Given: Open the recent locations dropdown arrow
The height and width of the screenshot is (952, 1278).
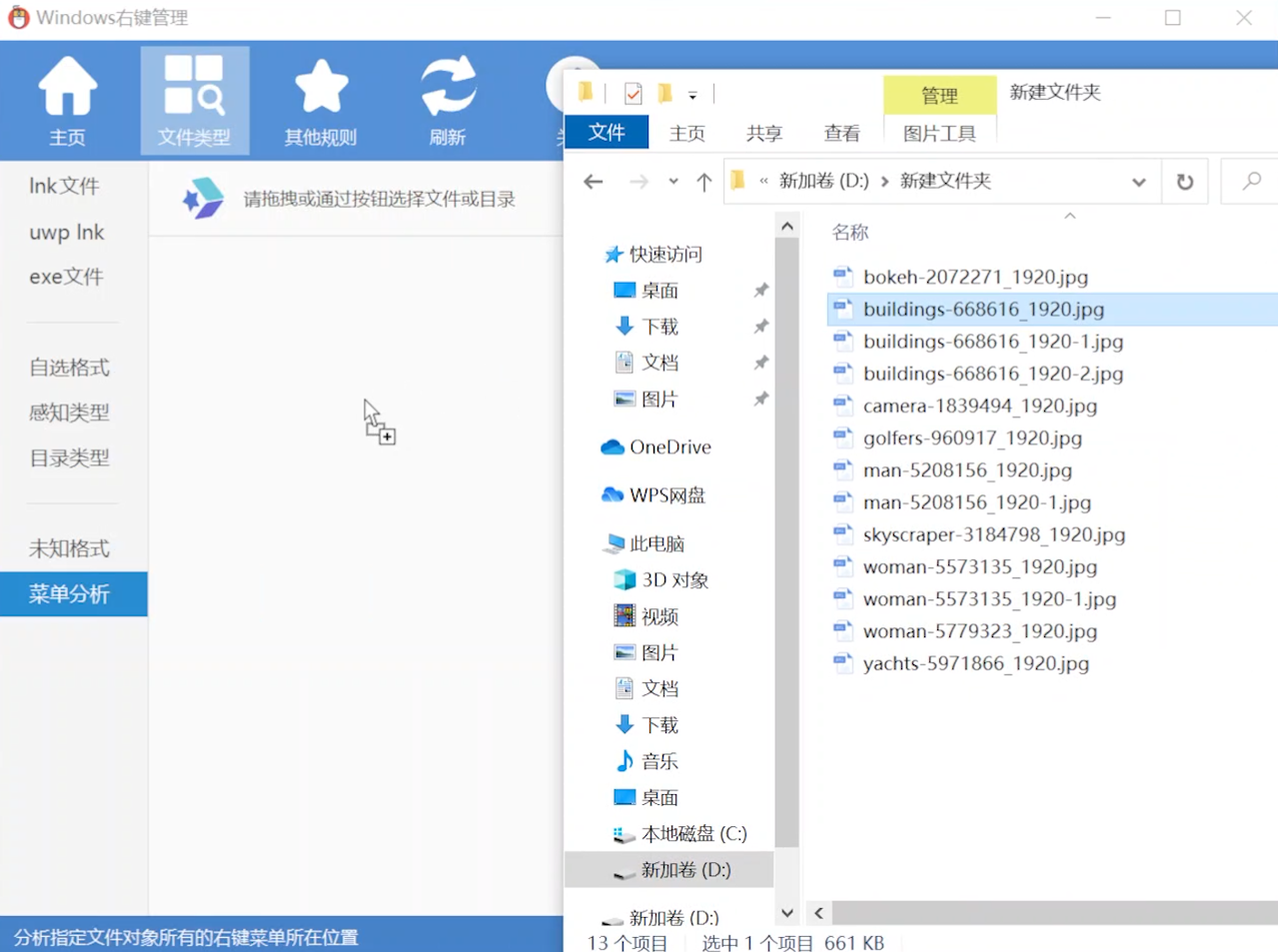Looking at the screenshot, I should [x=673, y=182].
